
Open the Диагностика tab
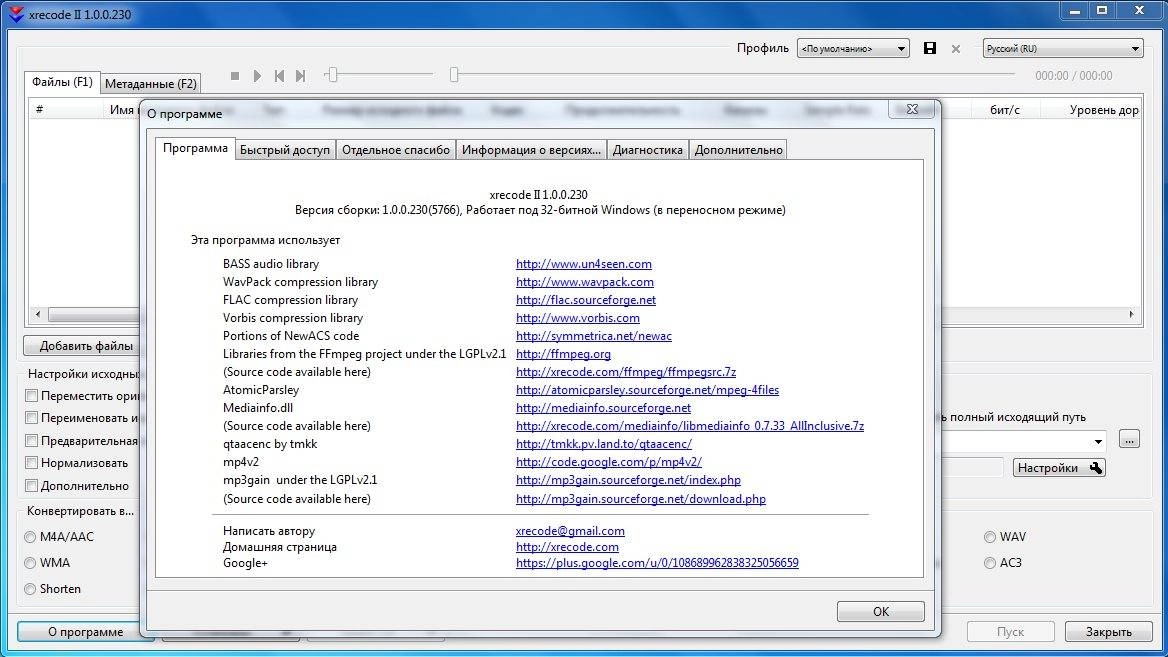[x=647, y=150]
